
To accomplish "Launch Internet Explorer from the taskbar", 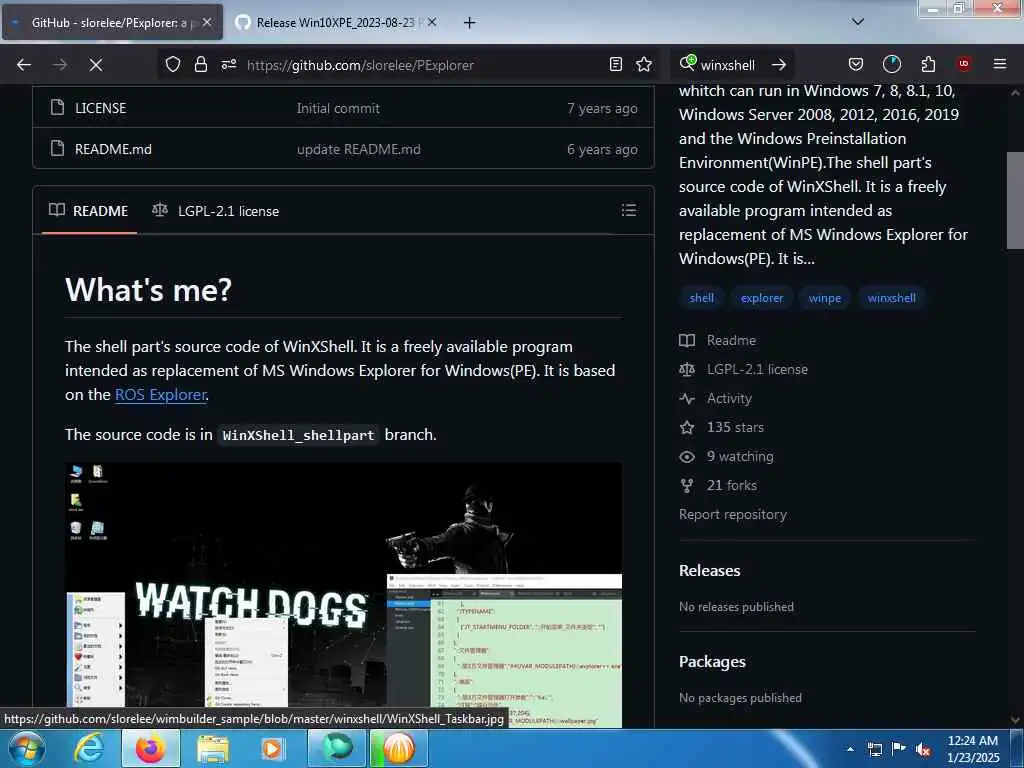I will (89, 748).
